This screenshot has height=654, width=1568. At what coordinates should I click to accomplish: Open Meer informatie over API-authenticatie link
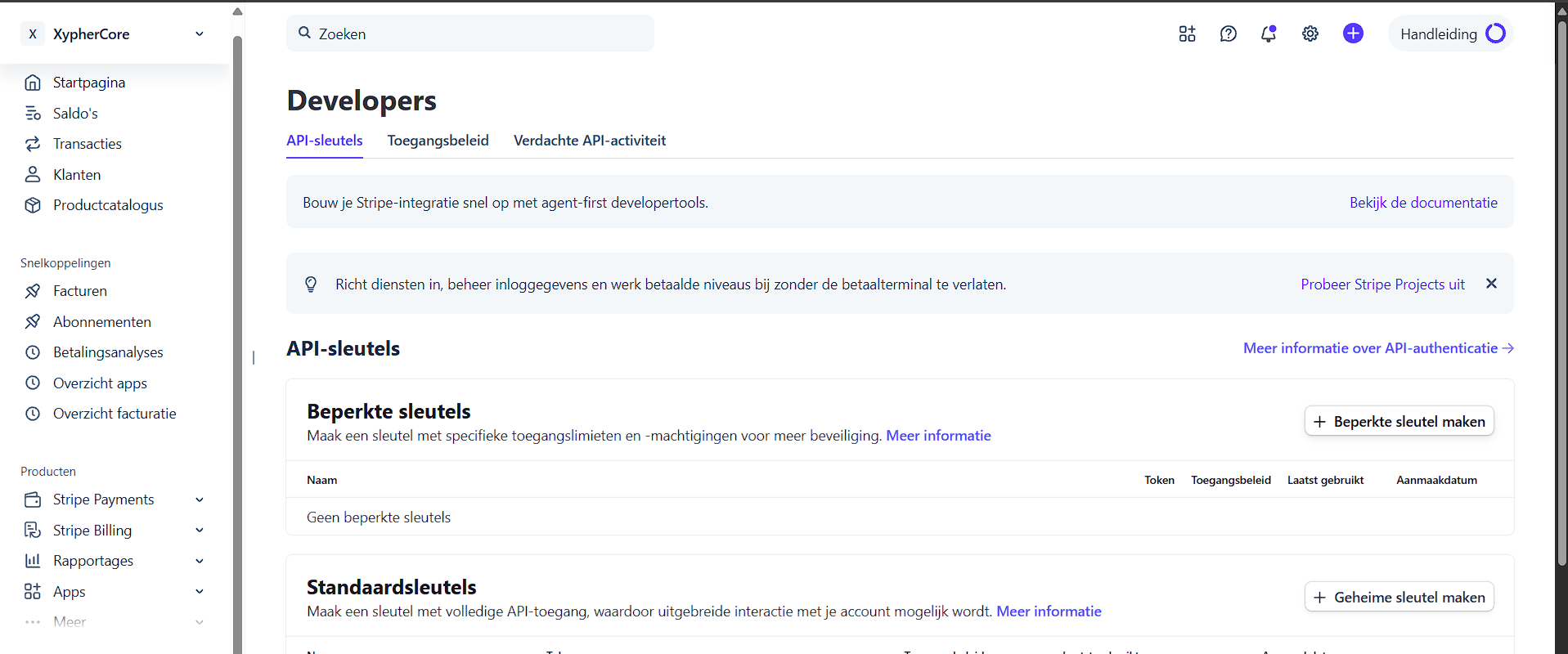(1378, 348)
